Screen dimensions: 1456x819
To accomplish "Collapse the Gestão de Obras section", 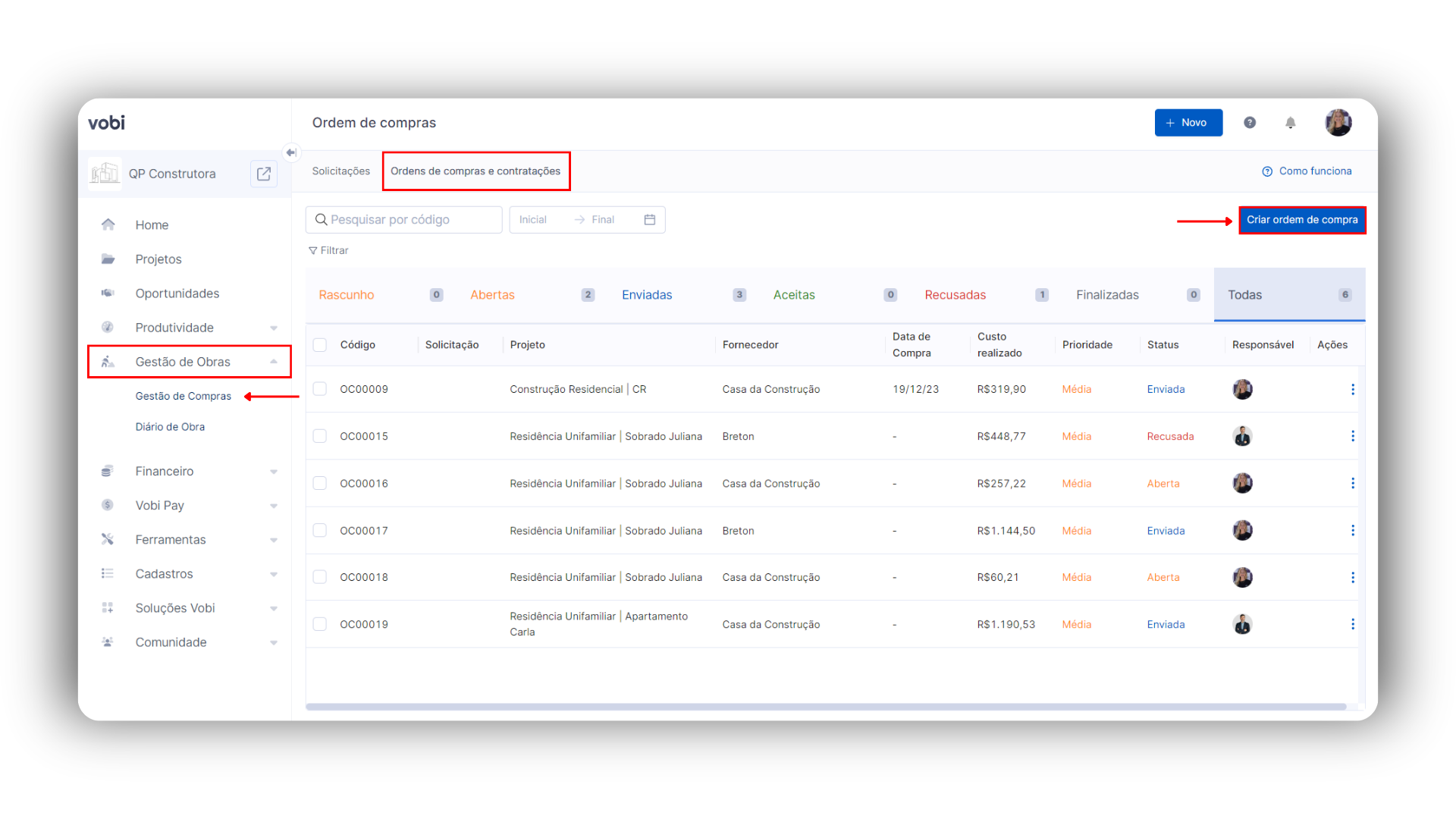I will [x=274, y=362].
